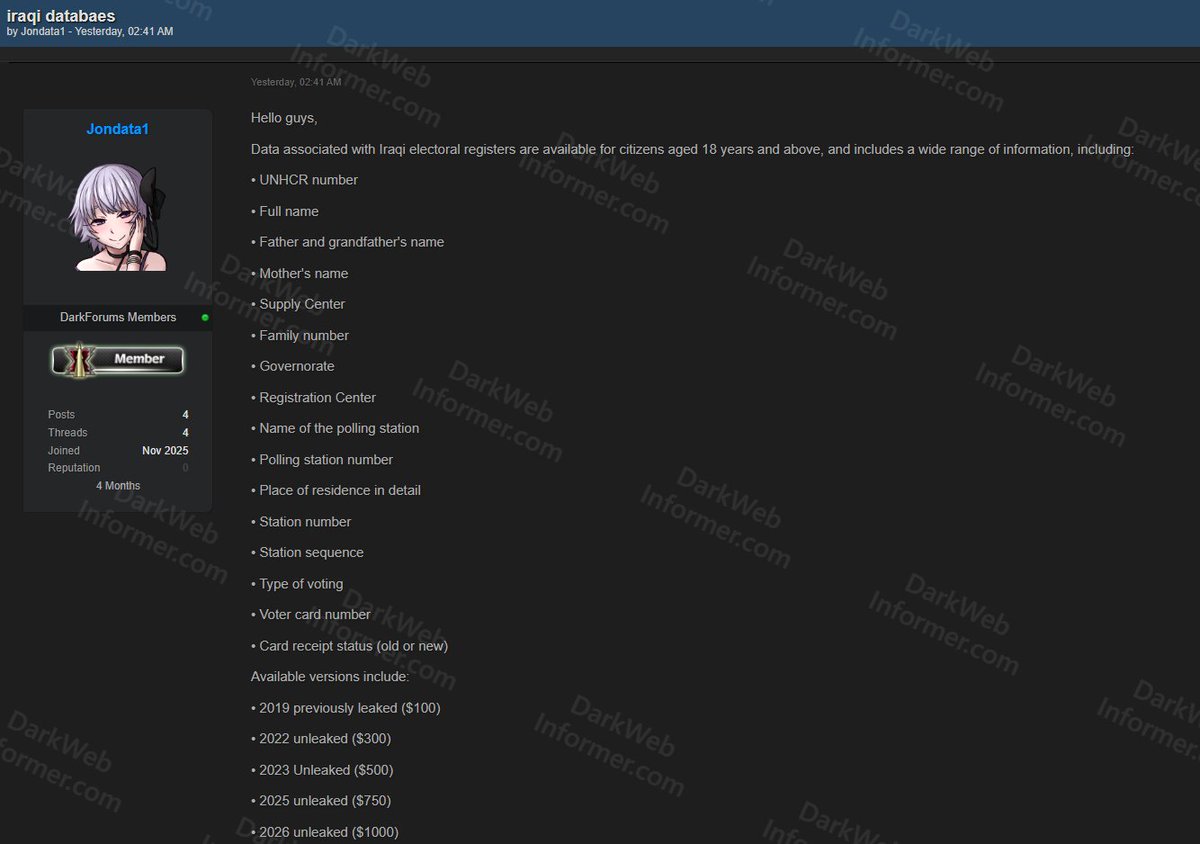Click the 'Hello guys,' line

[284, 118]
